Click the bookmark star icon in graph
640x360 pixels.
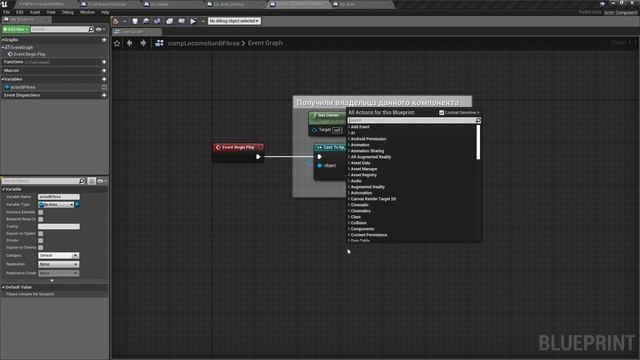[x=117, y=43]
